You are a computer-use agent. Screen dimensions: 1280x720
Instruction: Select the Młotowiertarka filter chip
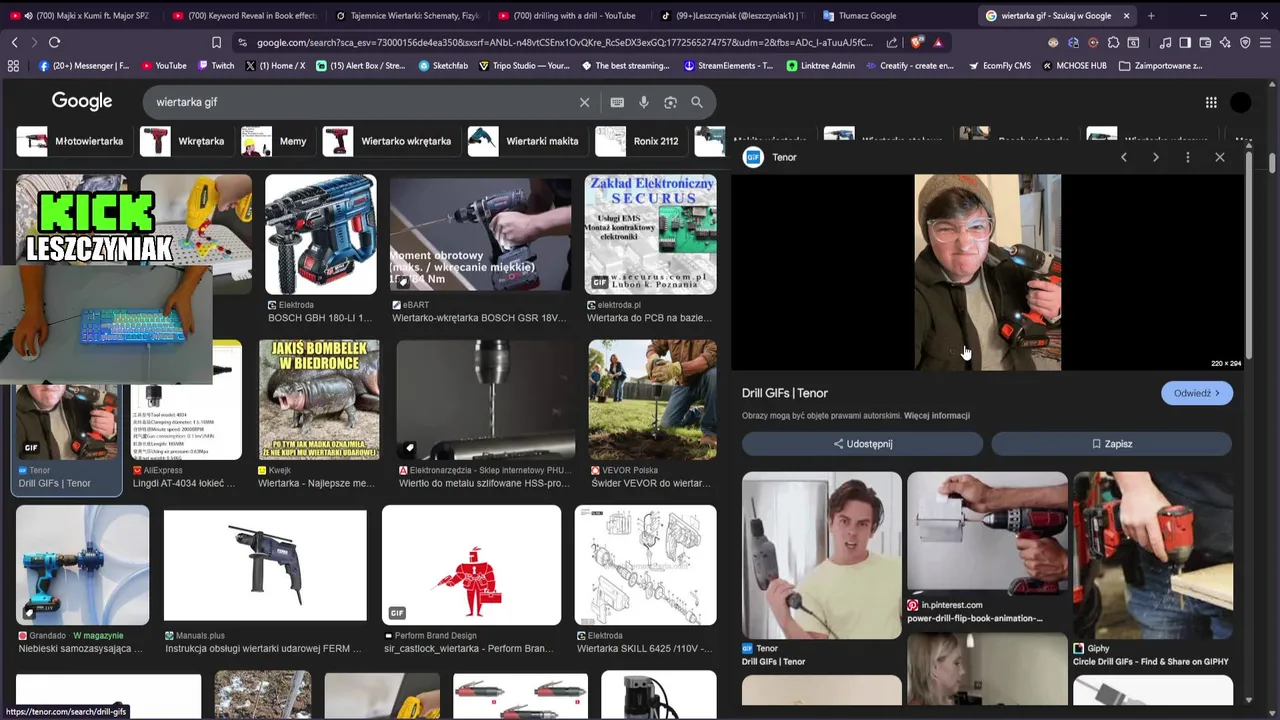pos(75,141)
